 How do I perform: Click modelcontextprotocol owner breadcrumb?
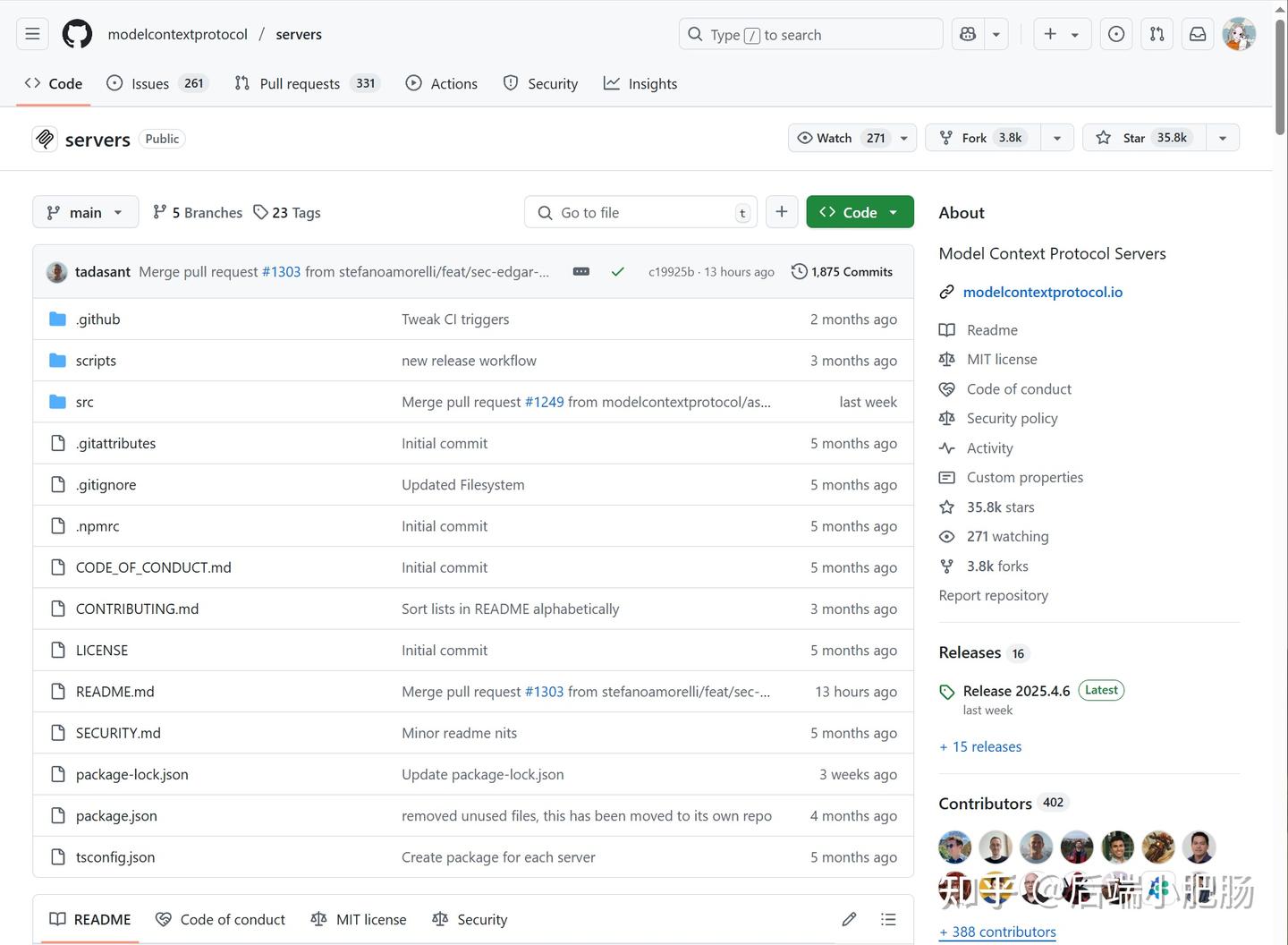tap(178, 34)
